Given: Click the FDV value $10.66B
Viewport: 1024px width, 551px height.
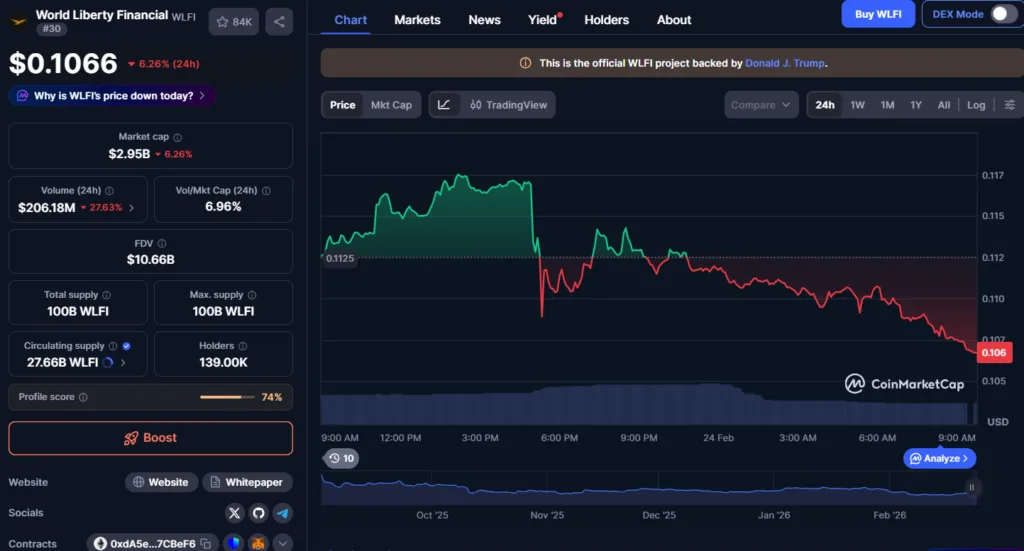Looking at the screenshot, I should (151, 260).
